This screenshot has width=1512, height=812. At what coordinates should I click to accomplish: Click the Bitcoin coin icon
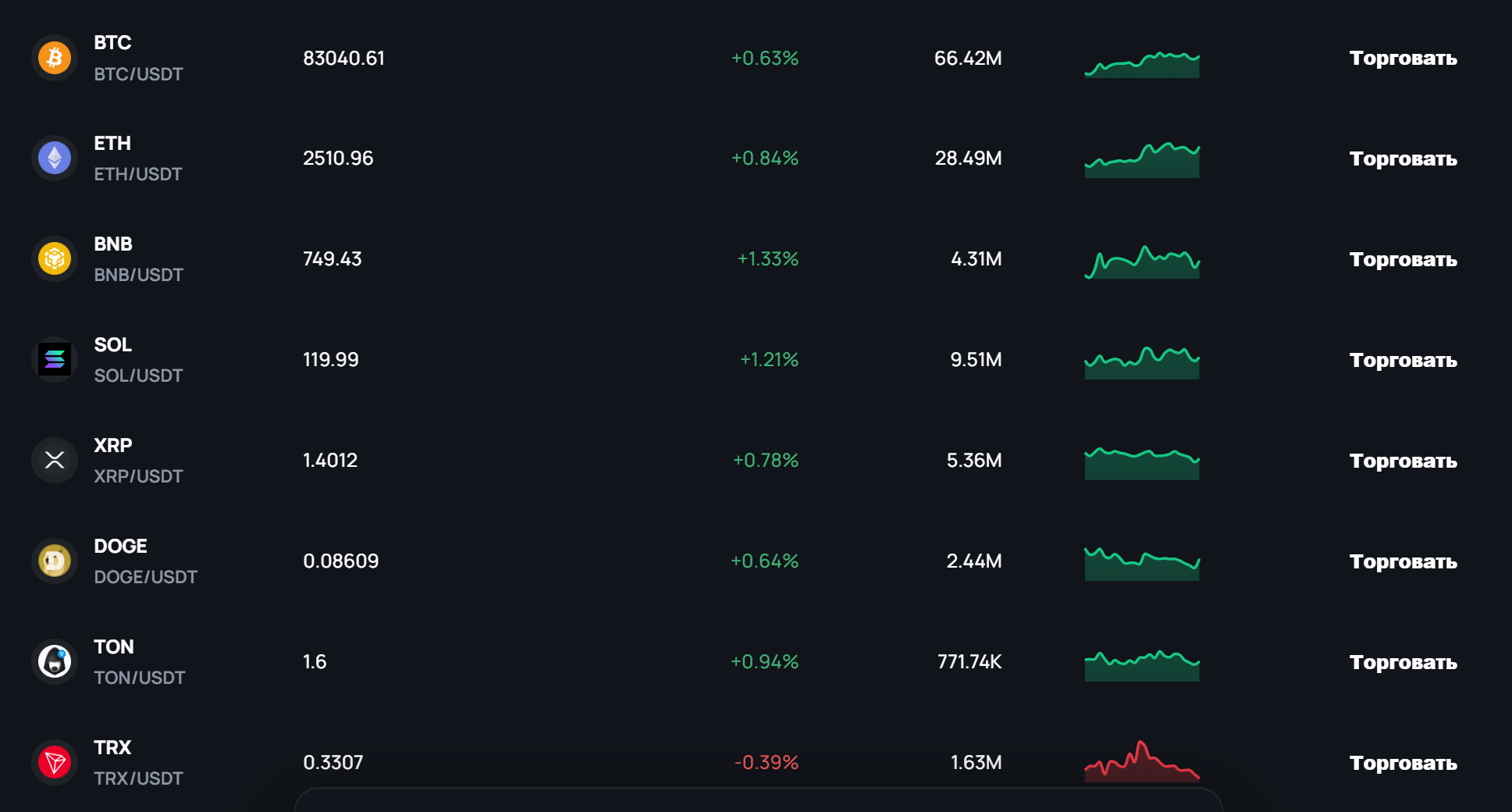(x=55, y=58)
